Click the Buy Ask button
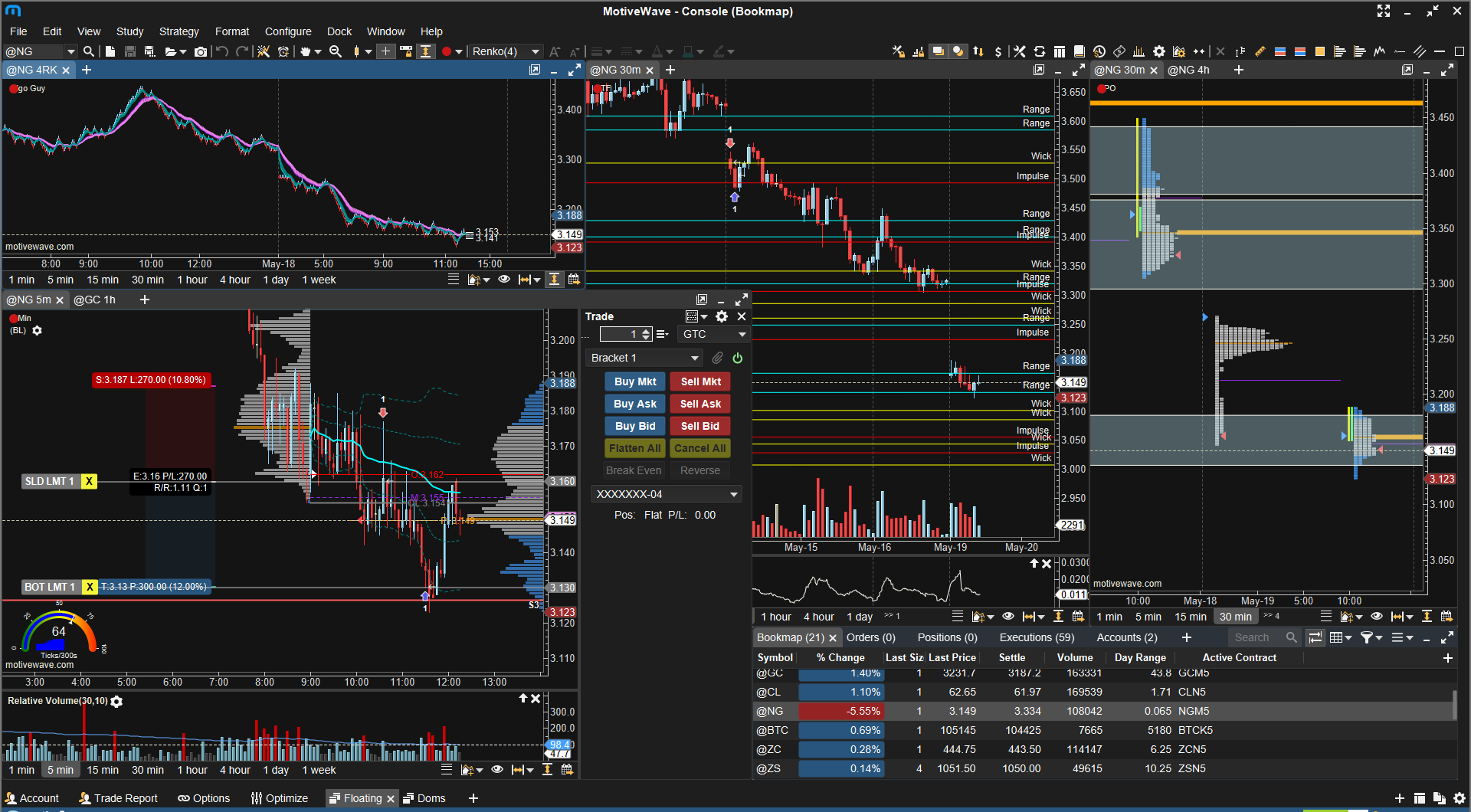Image resolution: width=1471 pixels, height=812 pixels. (635, 404)
